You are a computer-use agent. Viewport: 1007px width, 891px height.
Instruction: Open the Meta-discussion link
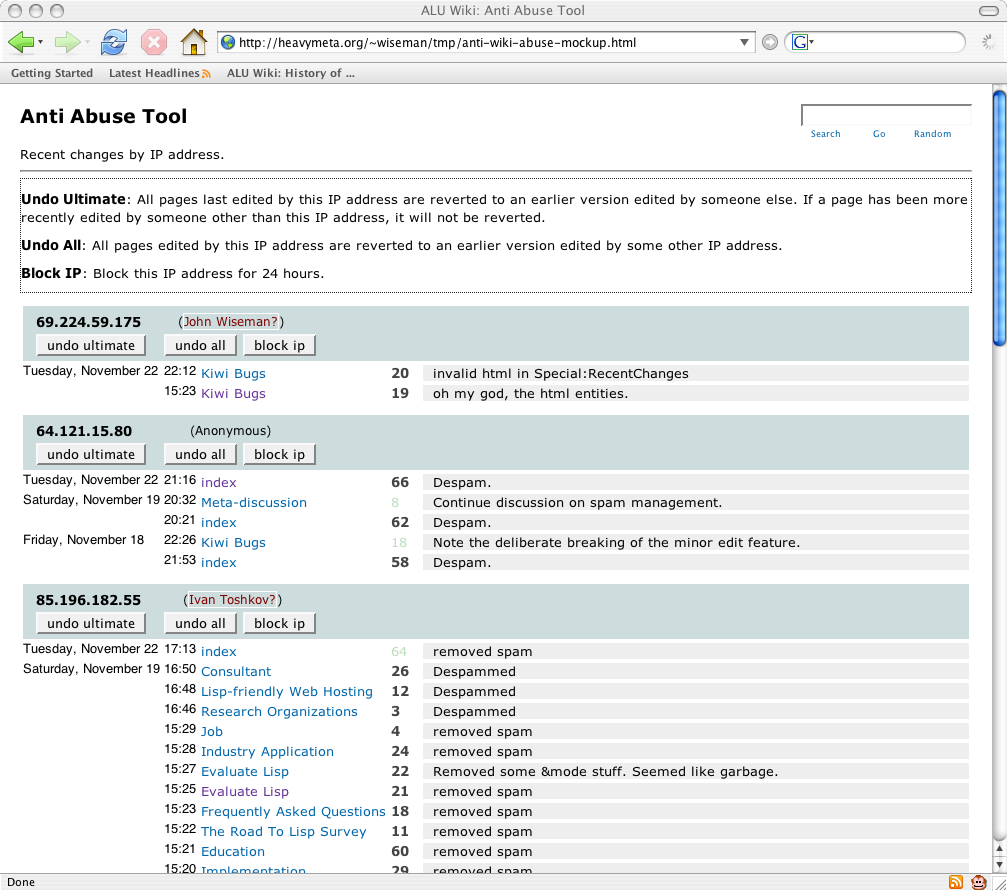(254, 502)
